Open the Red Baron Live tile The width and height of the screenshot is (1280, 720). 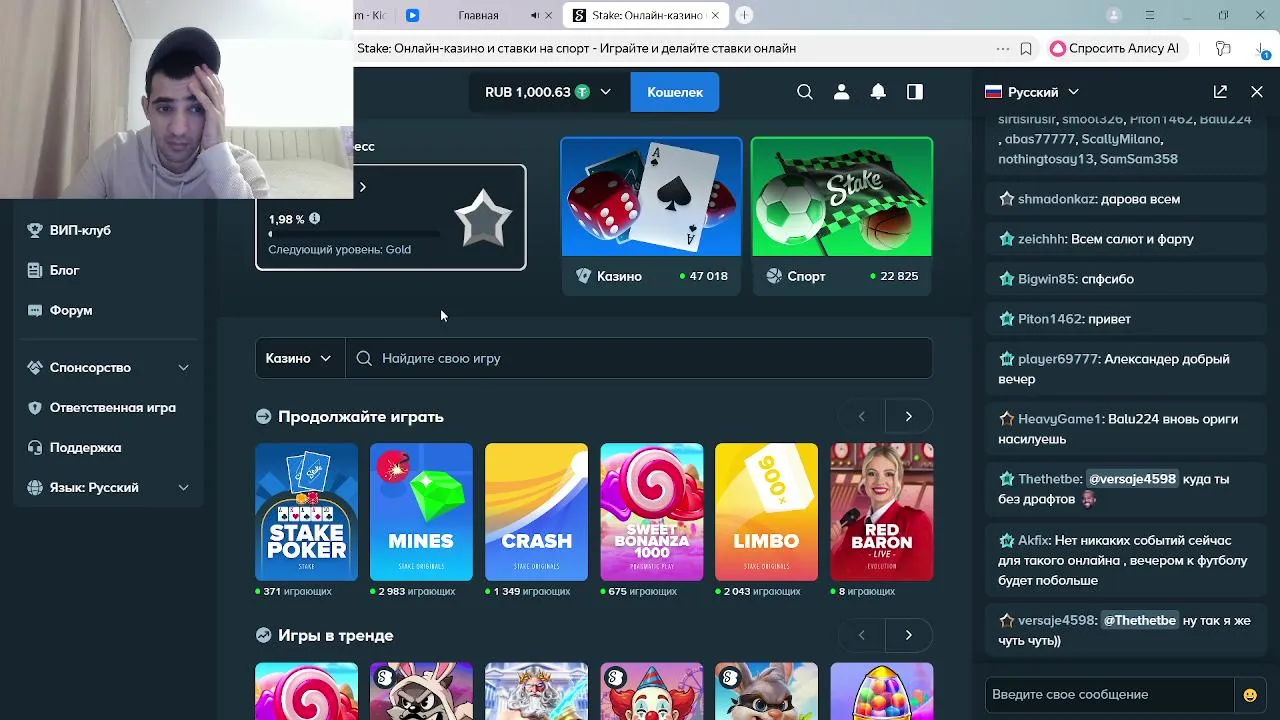tap(881, 512)
